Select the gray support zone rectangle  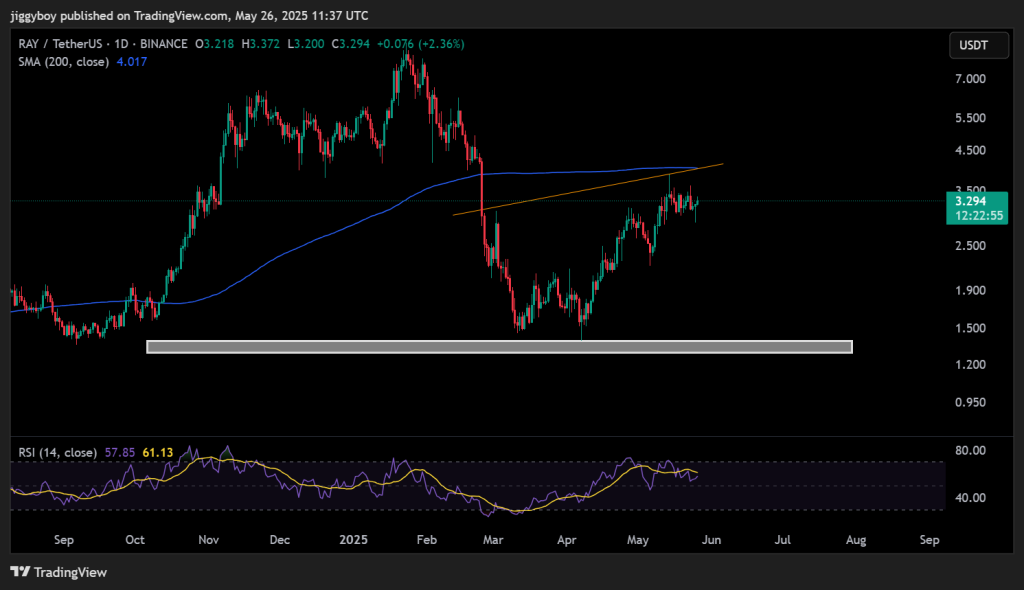tap(499, 347)
